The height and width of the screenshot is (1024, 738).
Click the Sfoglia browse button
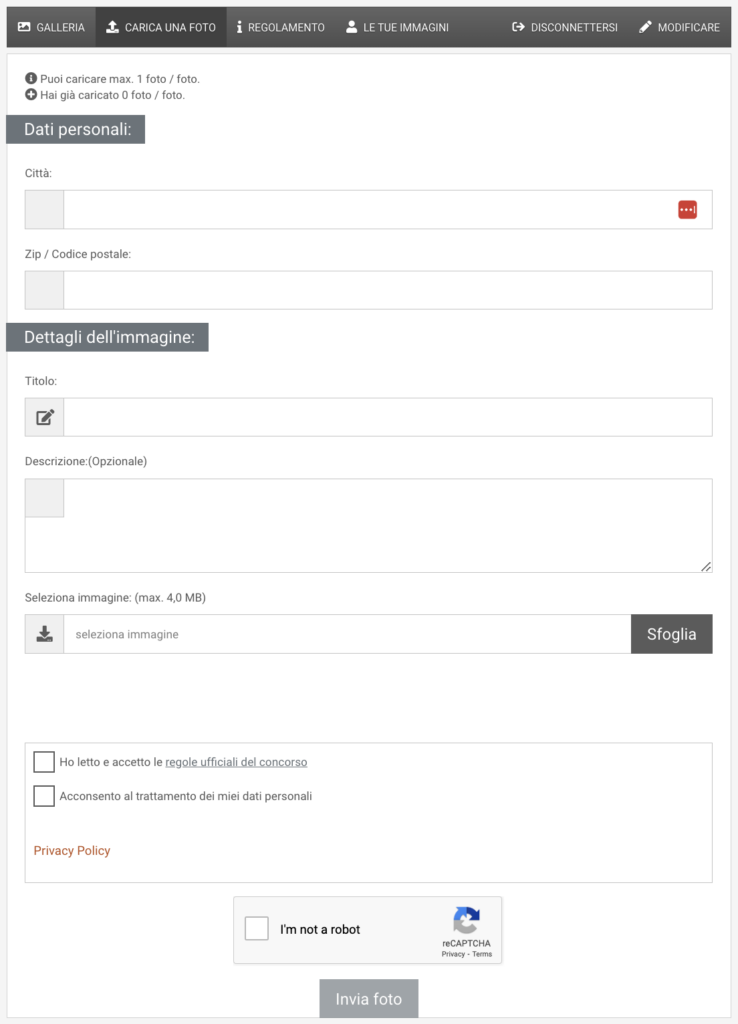[x=671, y=634]
